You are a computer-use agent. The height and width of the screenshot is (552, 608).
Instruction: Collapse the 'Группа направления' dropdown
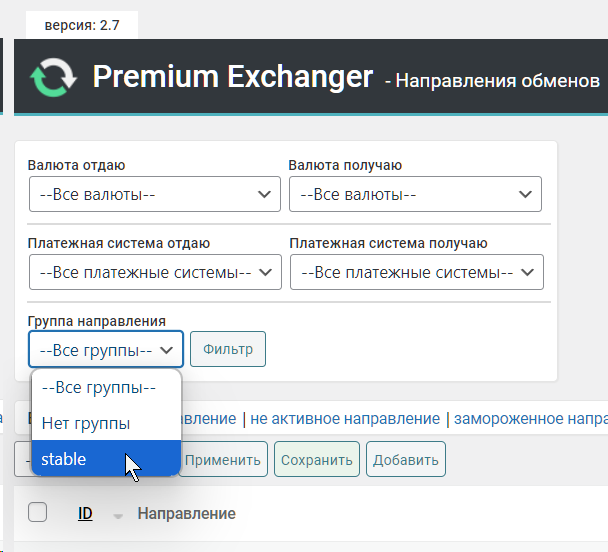click(106, 350)
